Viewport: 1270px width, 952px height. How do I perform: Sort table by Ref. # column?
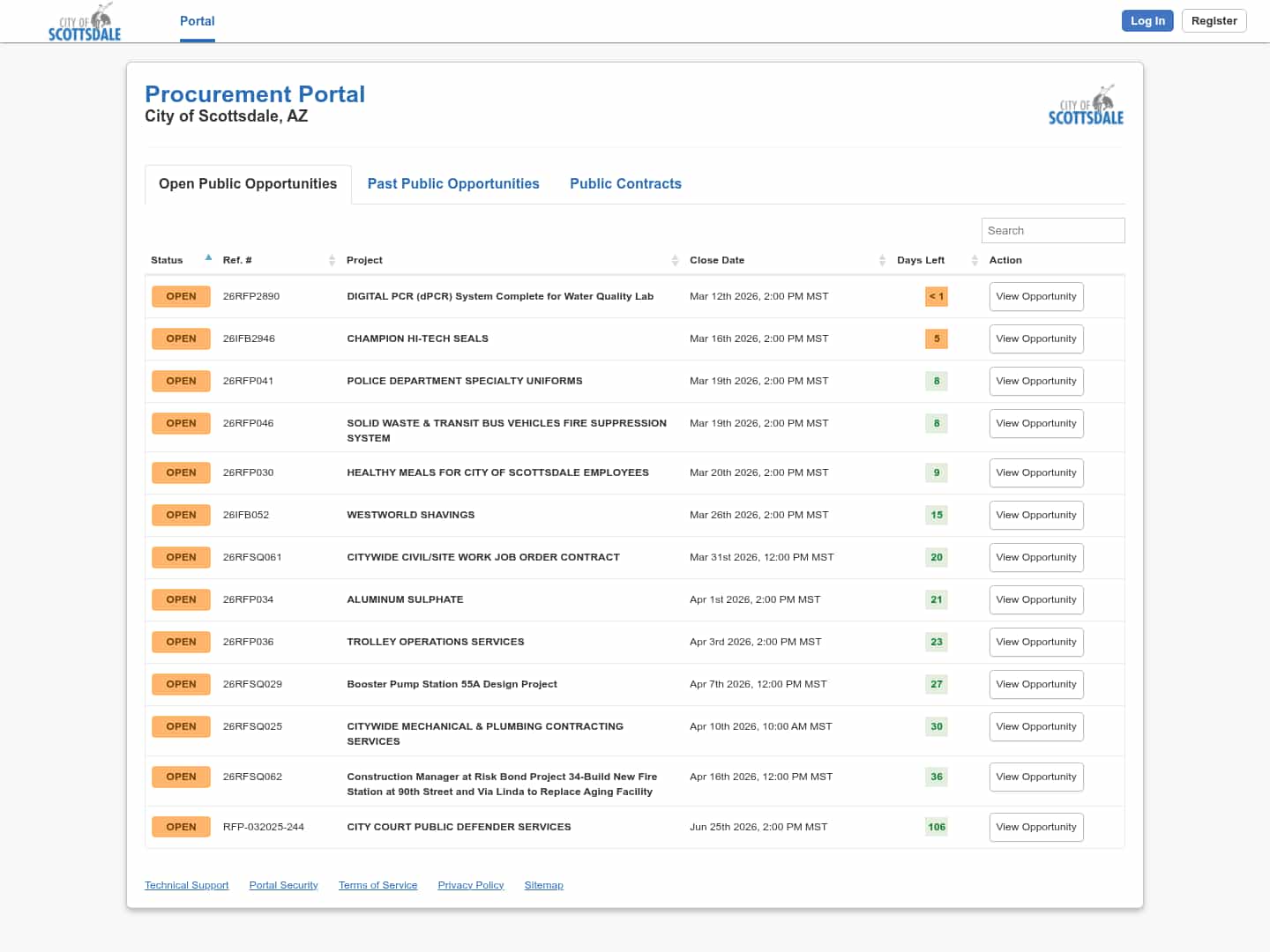pyautogui.click(x=332, y=260)
